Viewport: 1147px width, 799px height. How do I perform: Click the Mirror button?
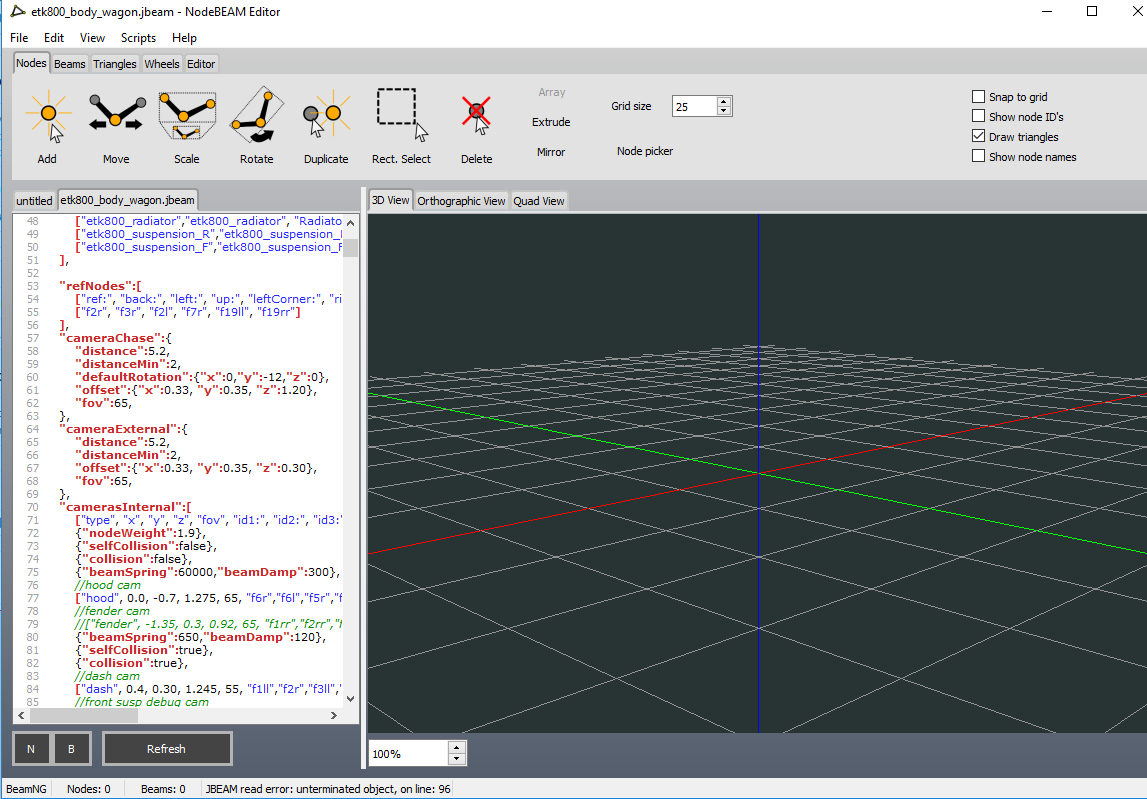[x=551, y=152]
